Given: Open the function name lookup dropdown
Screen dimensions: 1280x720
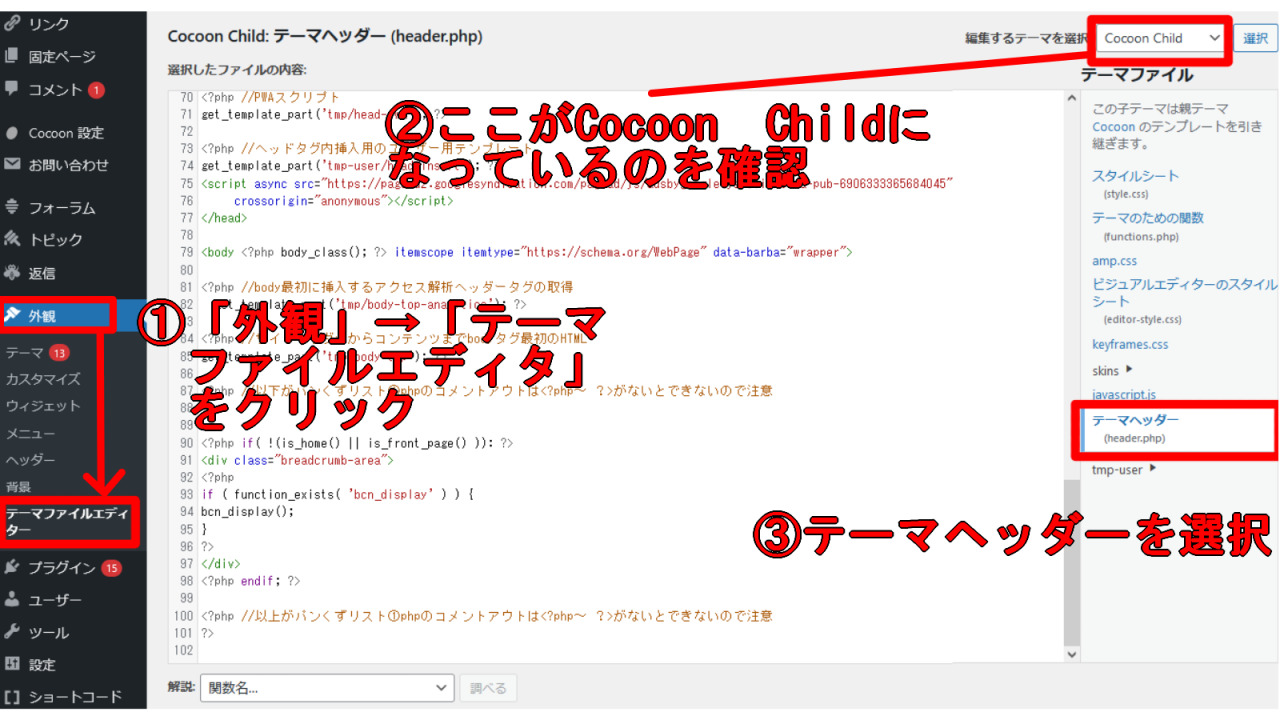Looking at the screenshot, I should (327, 688).
